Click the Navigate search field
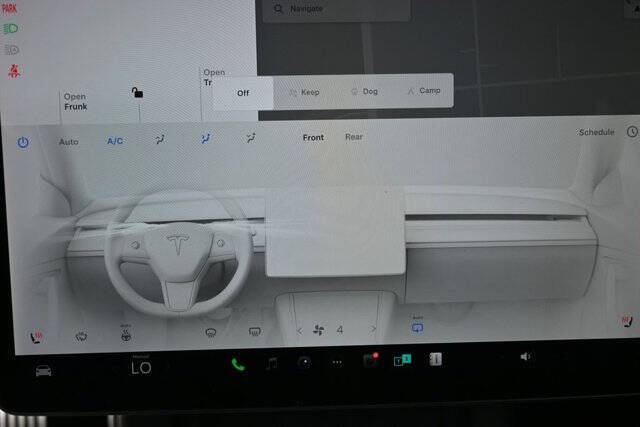 [x=337, y=9]
